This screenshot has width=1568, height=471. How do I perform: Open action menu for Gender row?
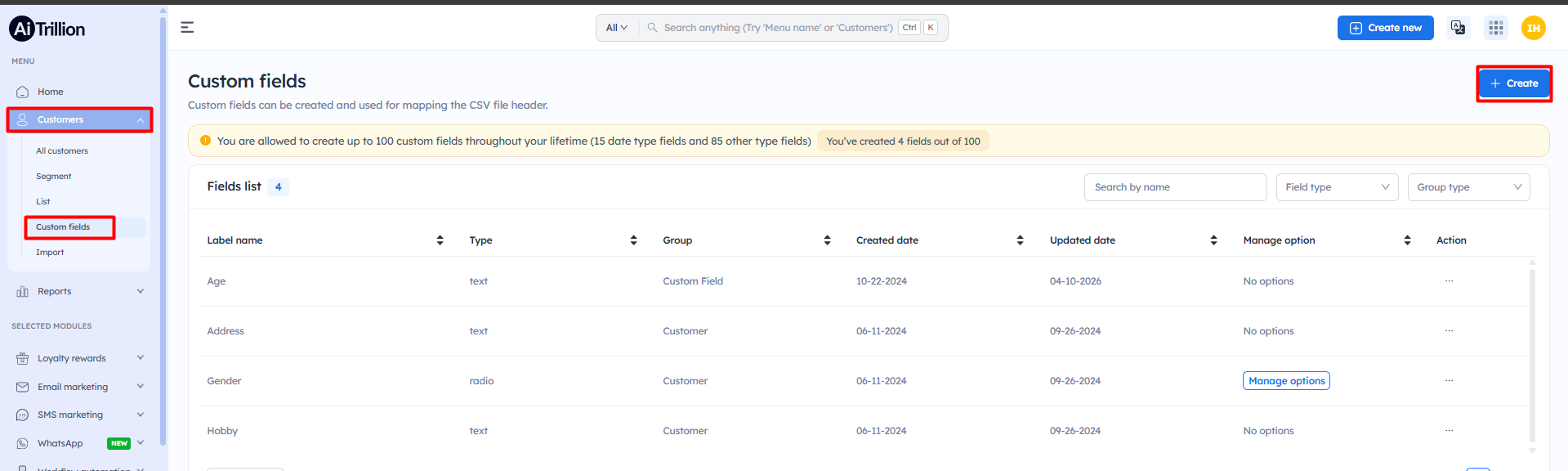click(x=1449, y=381)
